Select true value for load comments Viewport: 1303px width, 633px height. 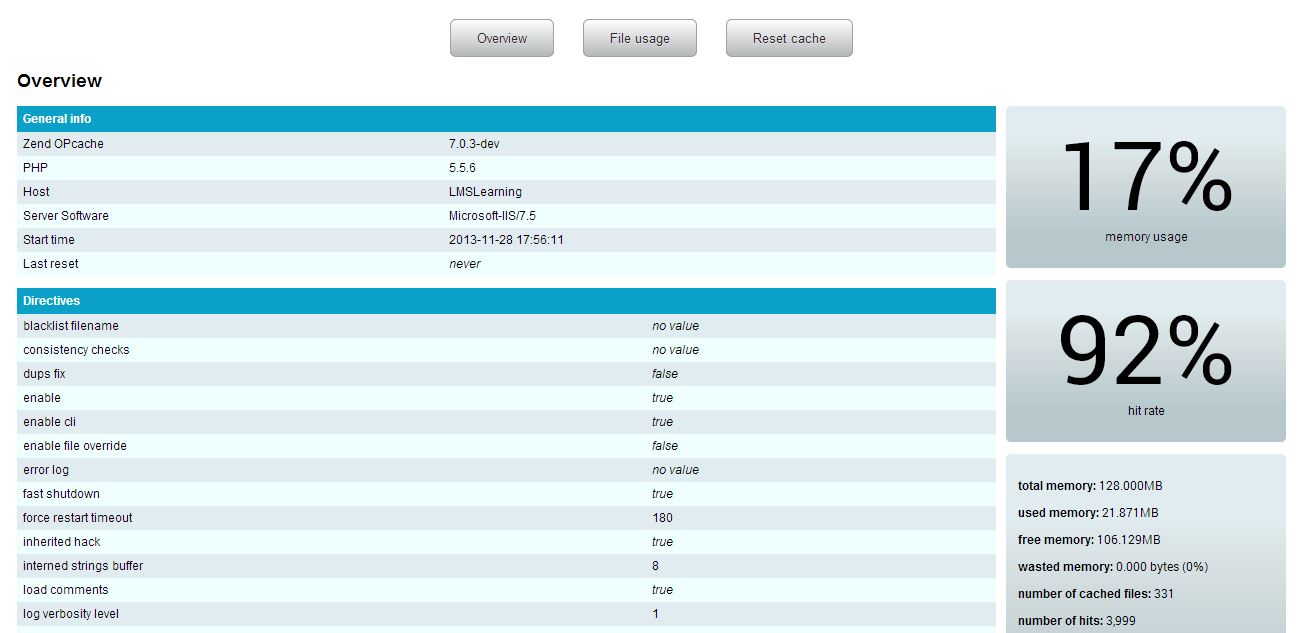(663, 590)
